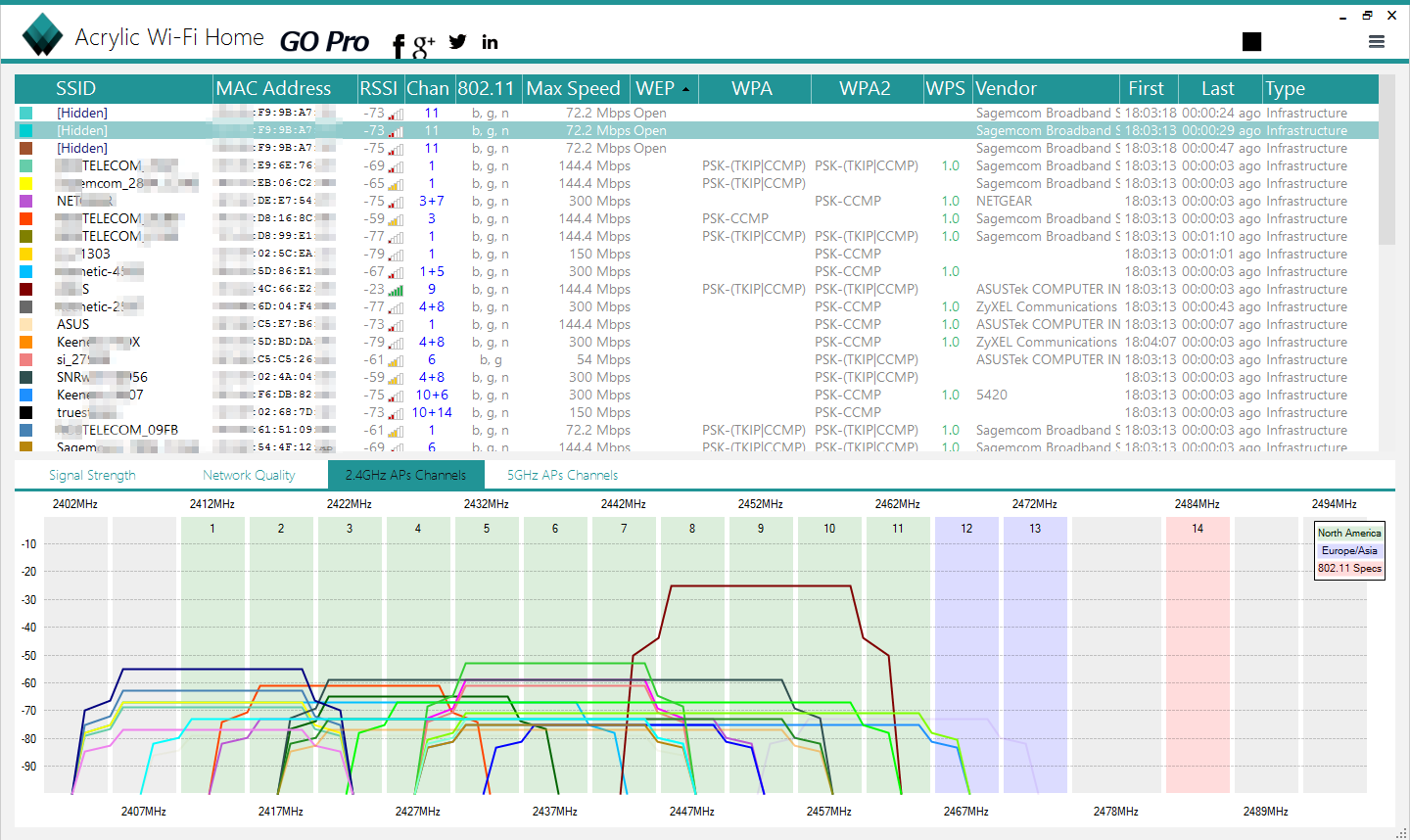Viewport: 1410px width, 840px height.
Task: Open the Twitter bird icon
Action: coord(457,41)
